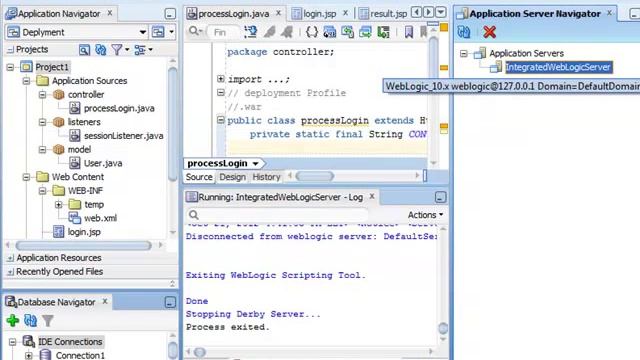Click the application menu icon beside Deplyment

(x=158, y=32)
